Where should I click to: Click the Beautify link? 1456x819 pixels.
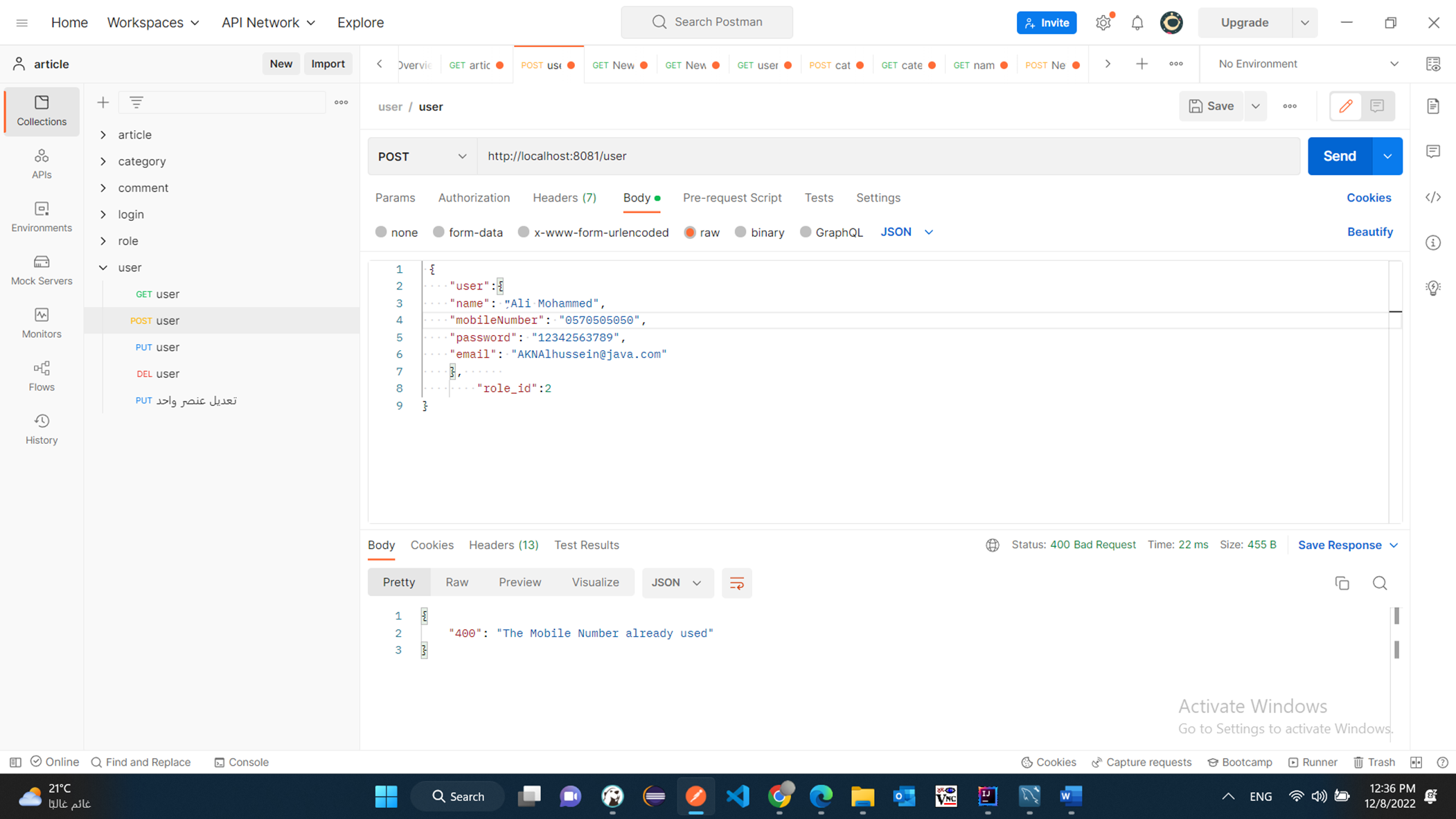coord(1369,232)
